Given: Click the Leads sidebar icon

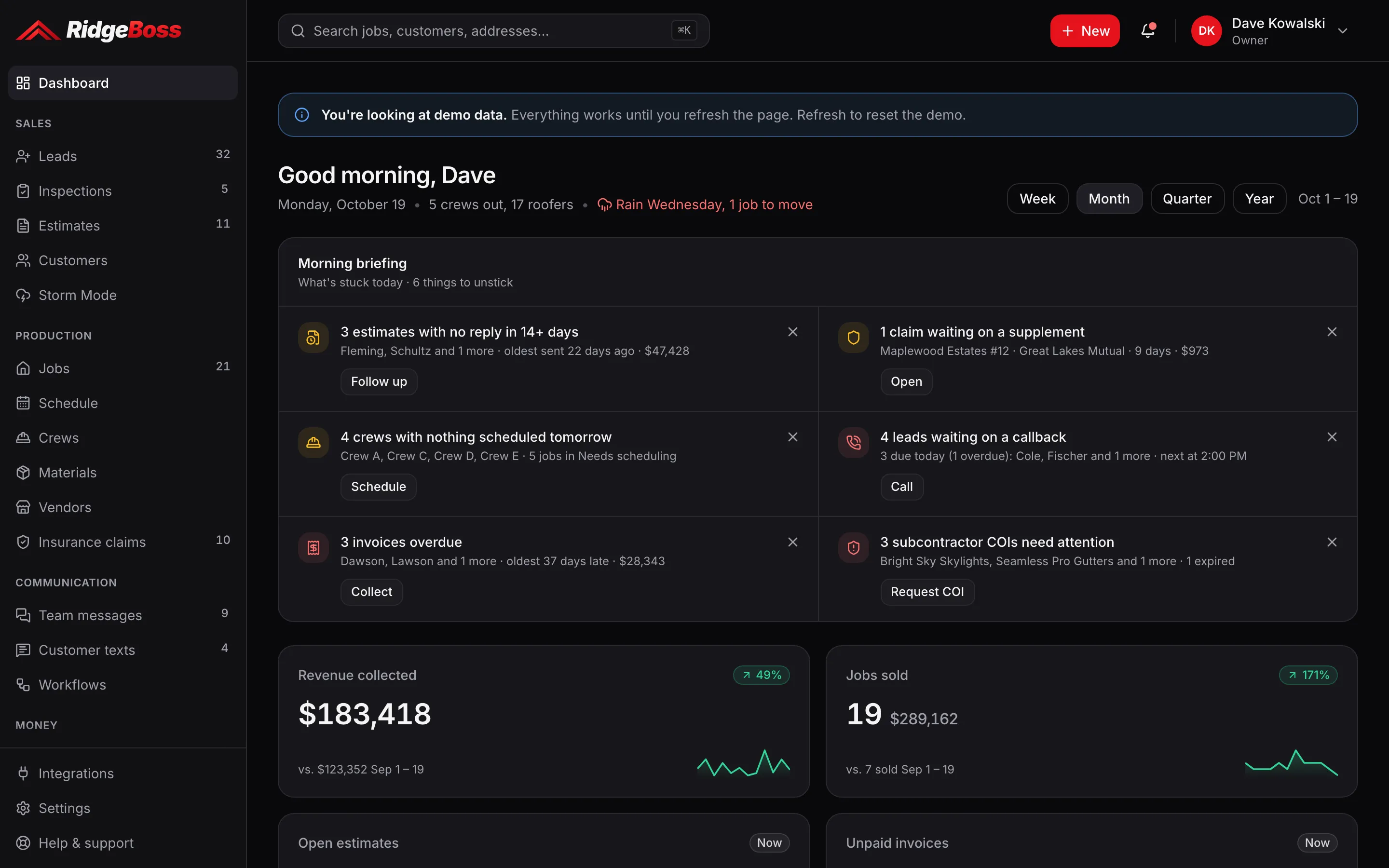Looking at the screenshot, I should pos(23,156).
